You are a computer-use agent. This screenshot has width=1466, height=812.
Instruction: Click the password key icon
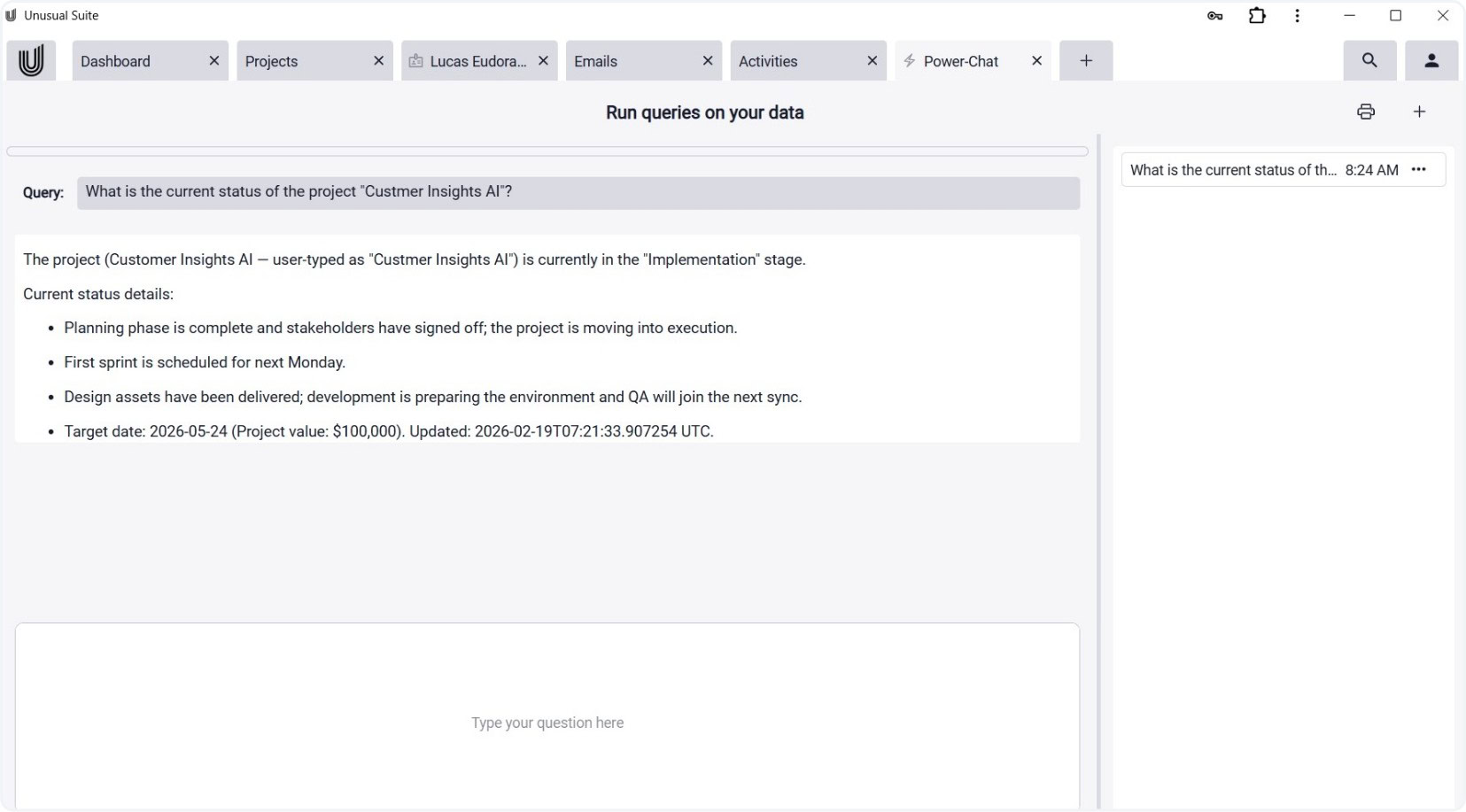pyautogui.click(x=1214, y=16)
